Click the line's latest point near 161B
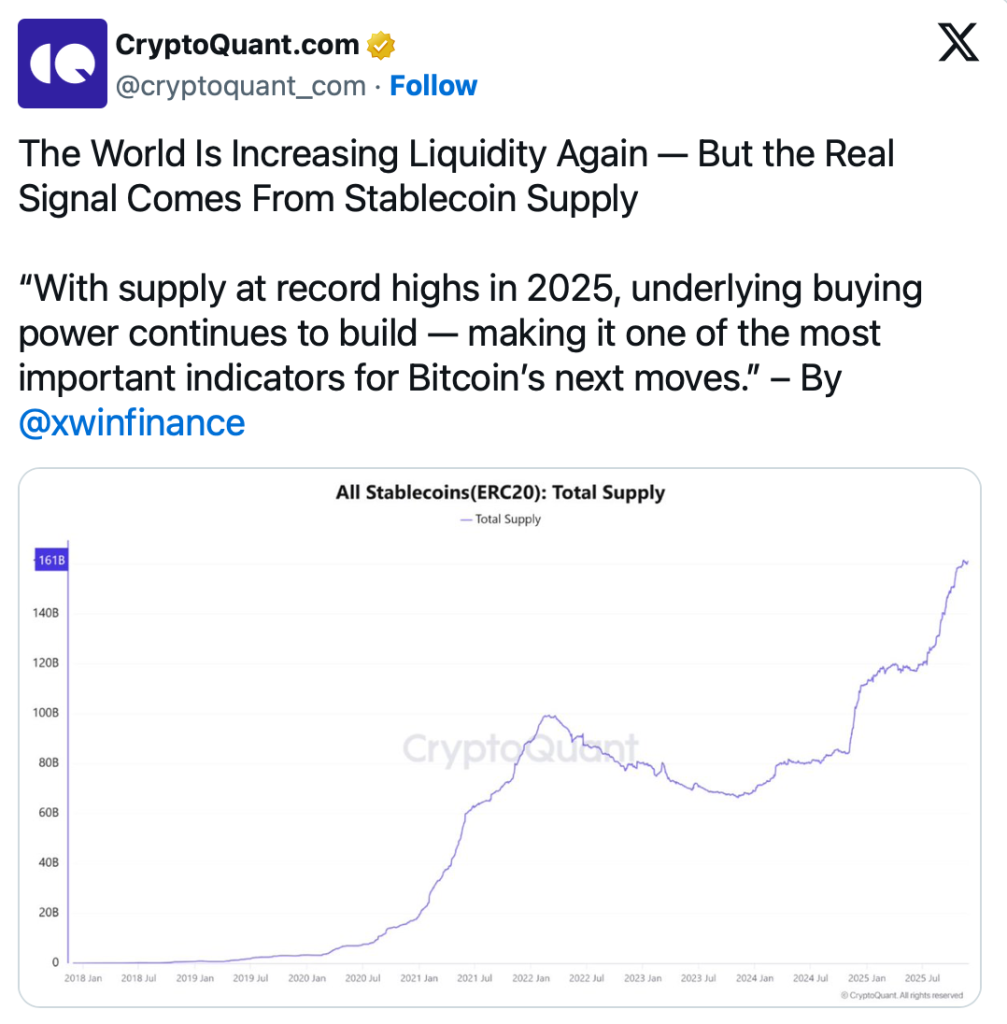This screenshot has width=1007, height=1024. [966, 562]
